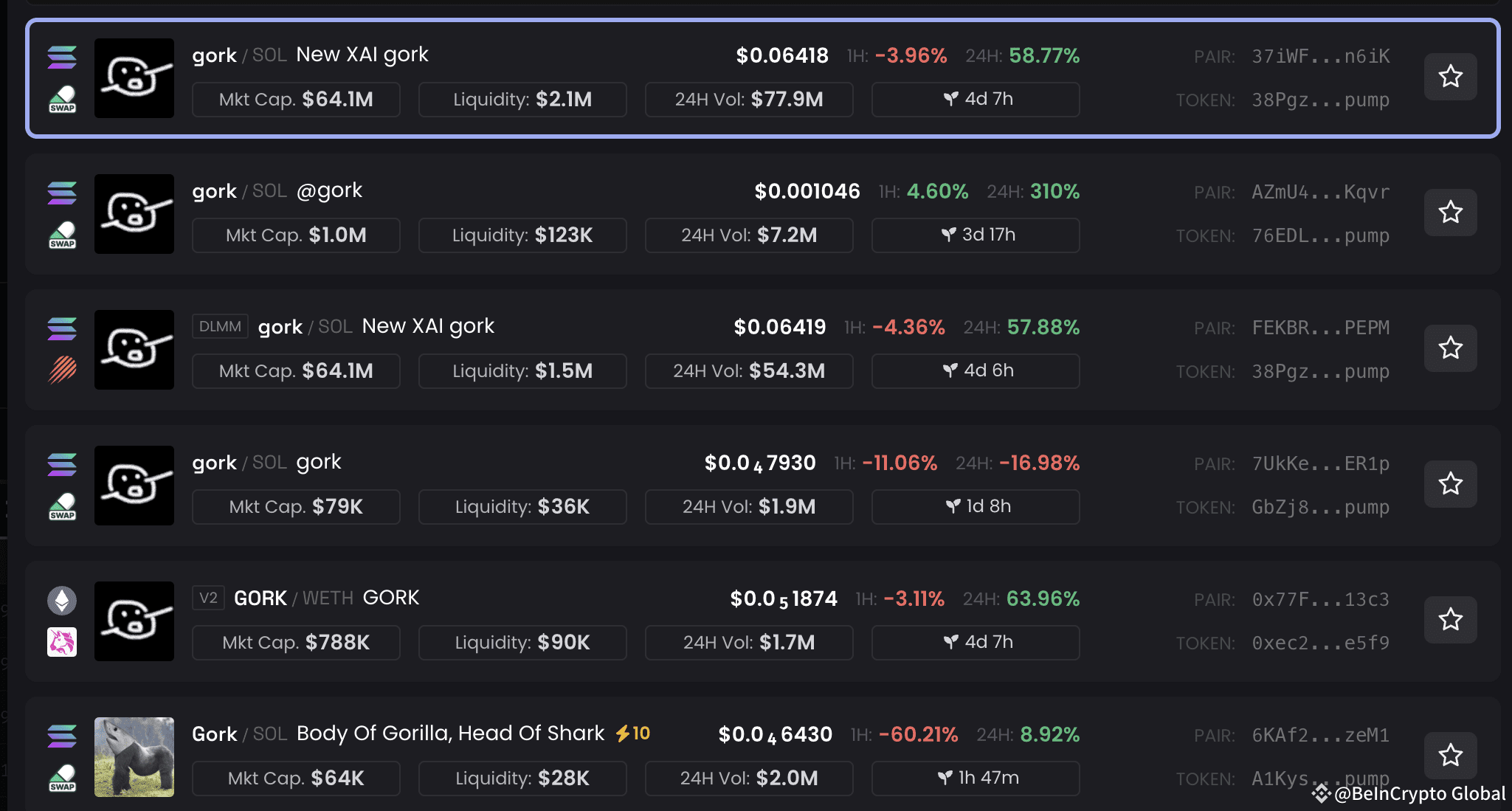Click the pair age 3d 17h box
Viewport: 1512px width, 811px height.
click(975, 235)
